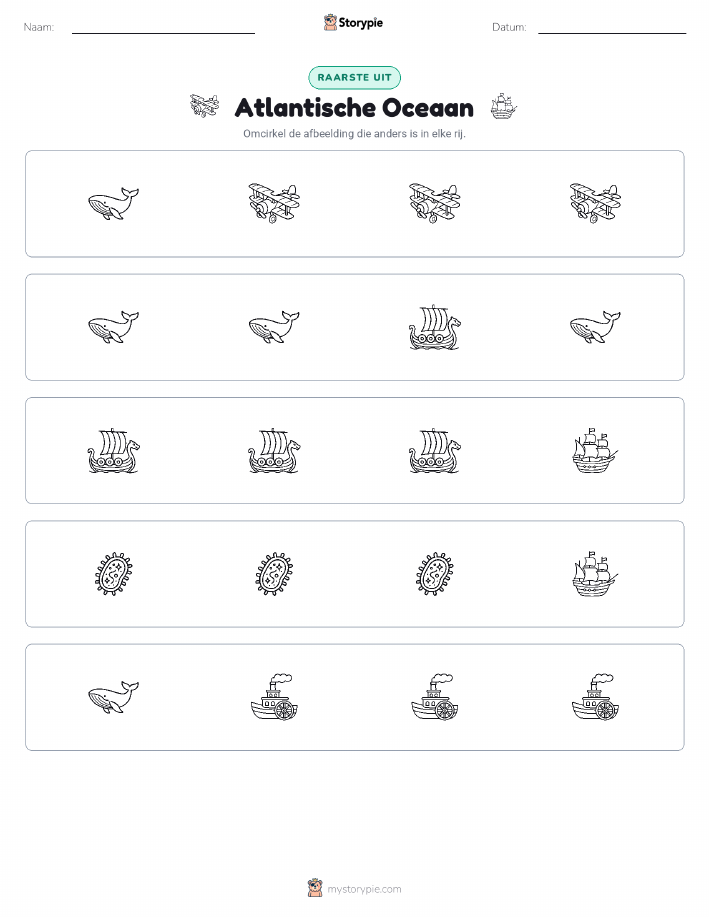Click the whale in the steamboat row
The height and width of the screenshot is (917, 709).
(113, 697)
